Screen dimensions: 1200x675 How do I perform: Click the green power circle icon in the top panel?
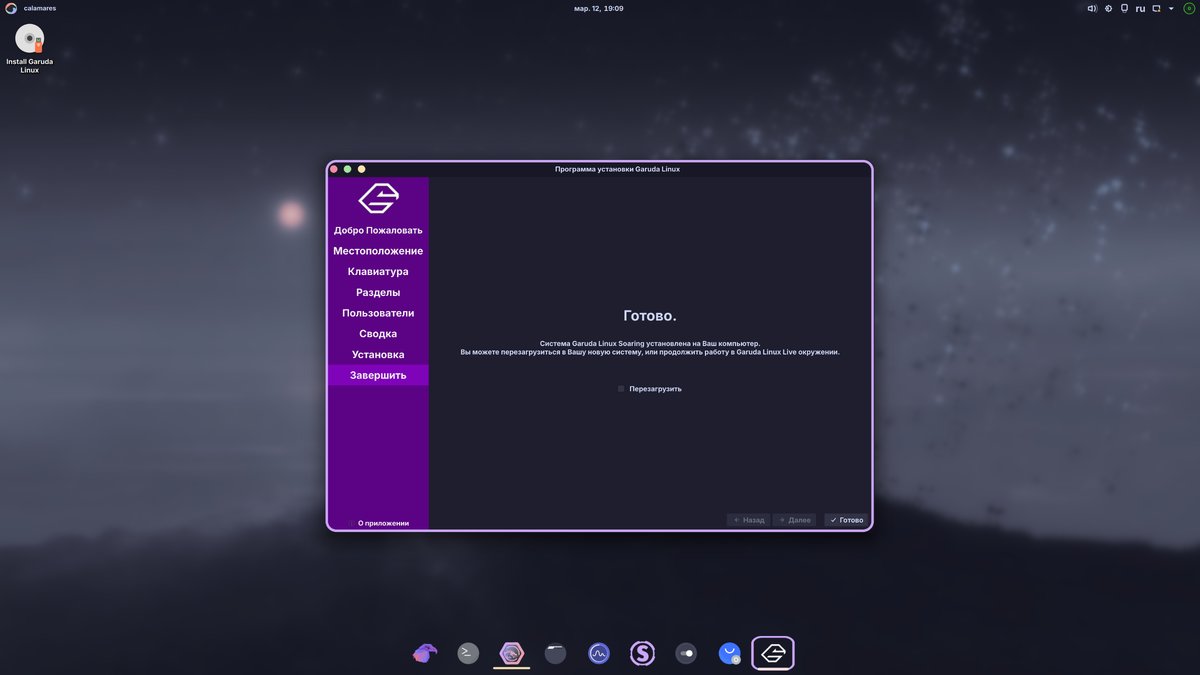[1188, 8]
